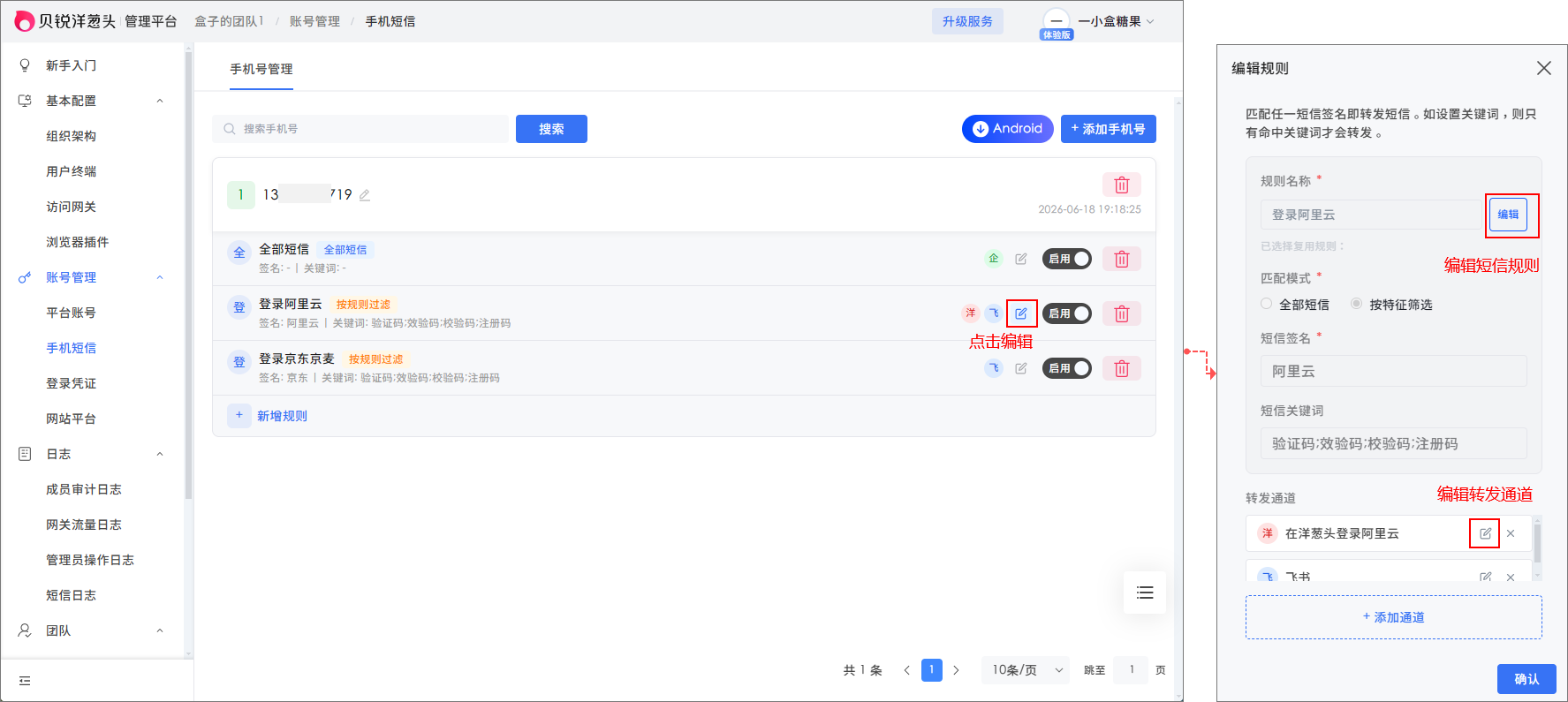Viewport: 1568px width, 702px height.
Task: Click the enterprise channel icon in 全部短信 row
Action: coord(994,259)
